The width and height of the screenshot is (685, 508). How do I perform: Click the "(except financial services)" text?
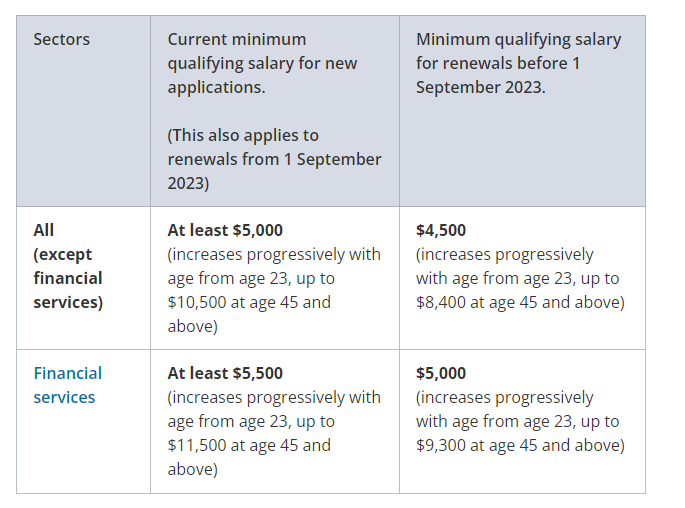point(67,278)
